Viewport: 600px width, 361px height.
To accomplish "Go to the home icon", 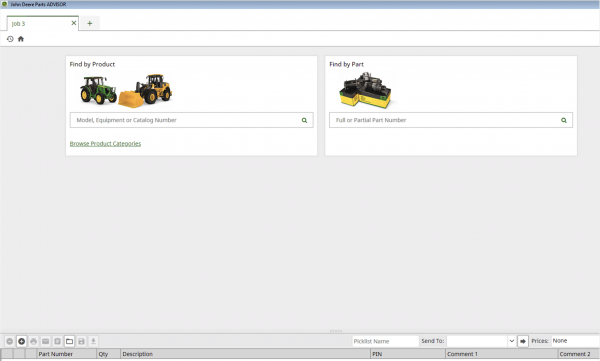I will pos(21,39).
